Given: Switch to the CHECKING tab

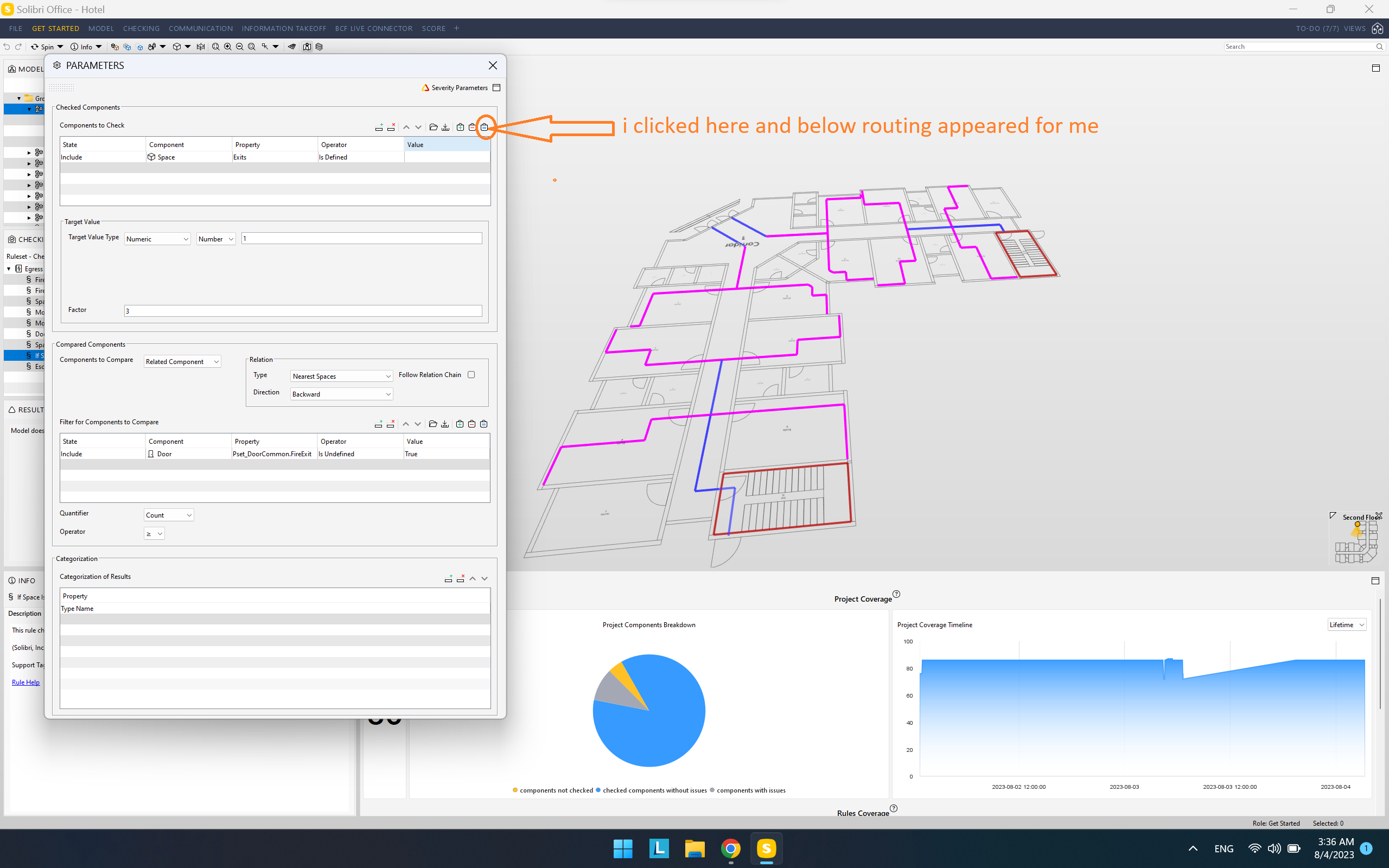Looking at the screenshot, I should coord(141,28).
